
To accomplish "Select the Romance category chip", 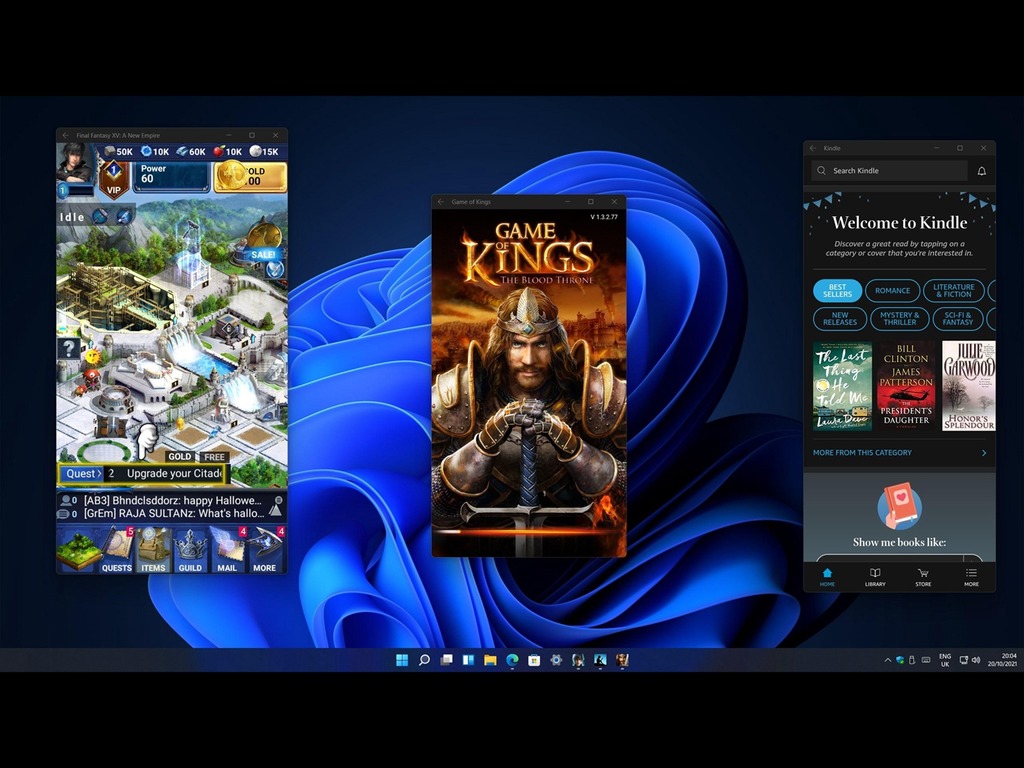I will 892,291.
